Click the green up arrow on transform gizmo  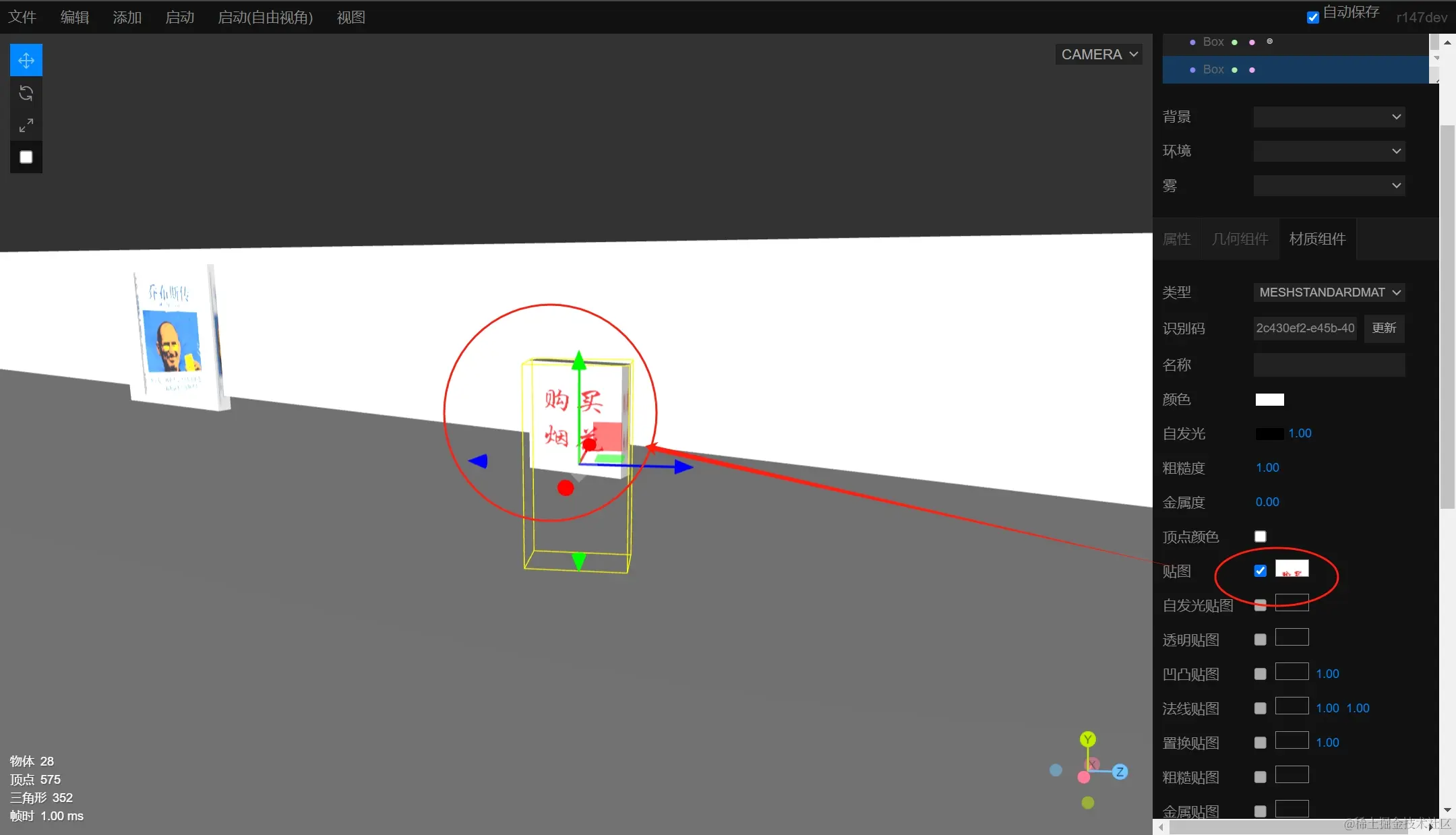click(578, 361)
